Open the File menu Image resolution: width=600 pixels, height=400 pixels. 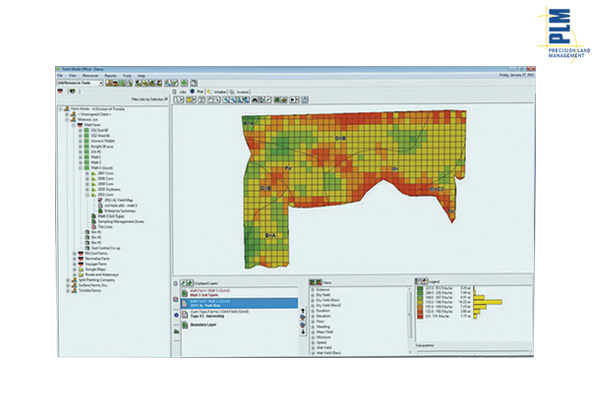pos(60,76)
